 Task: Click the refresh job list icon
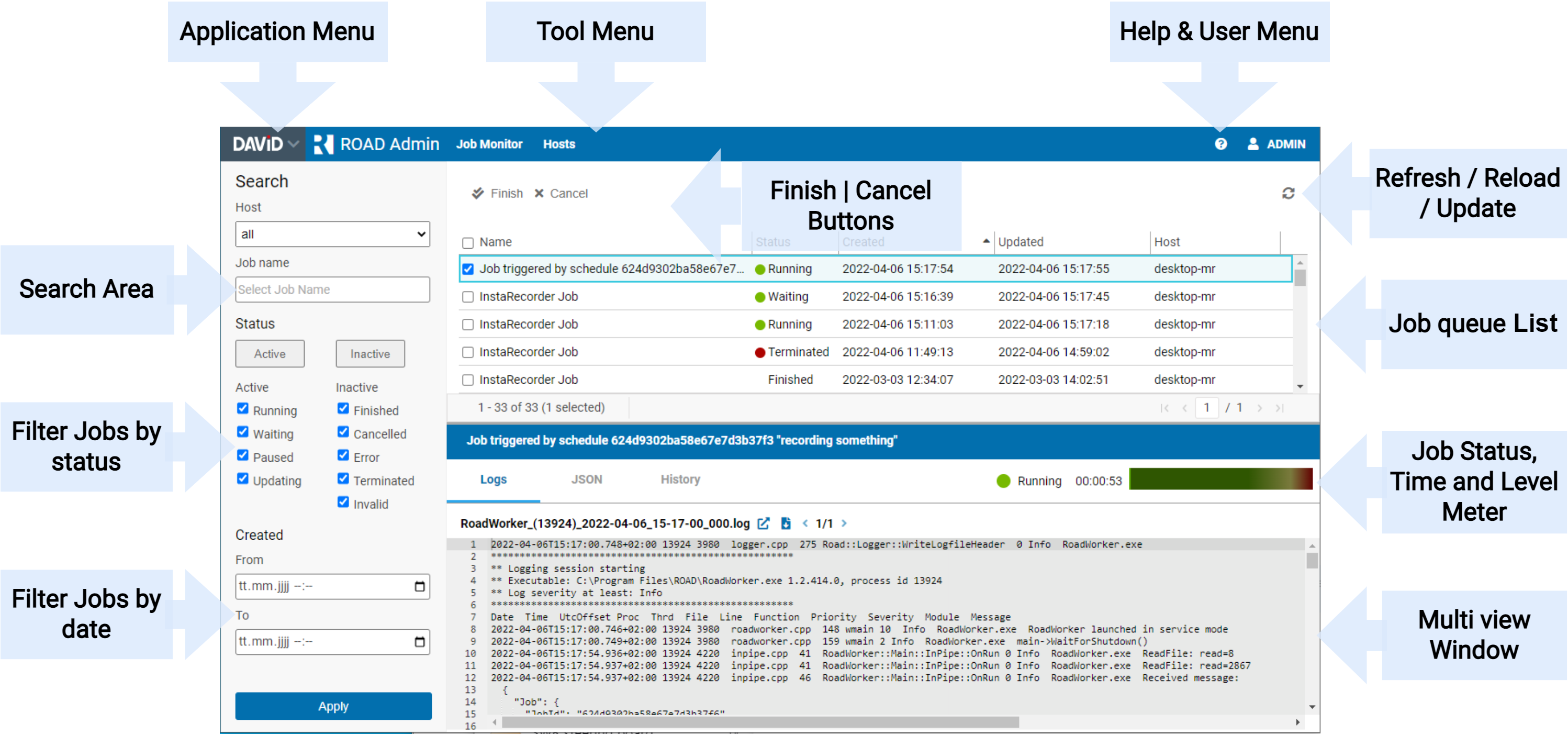coord(1287,193)
